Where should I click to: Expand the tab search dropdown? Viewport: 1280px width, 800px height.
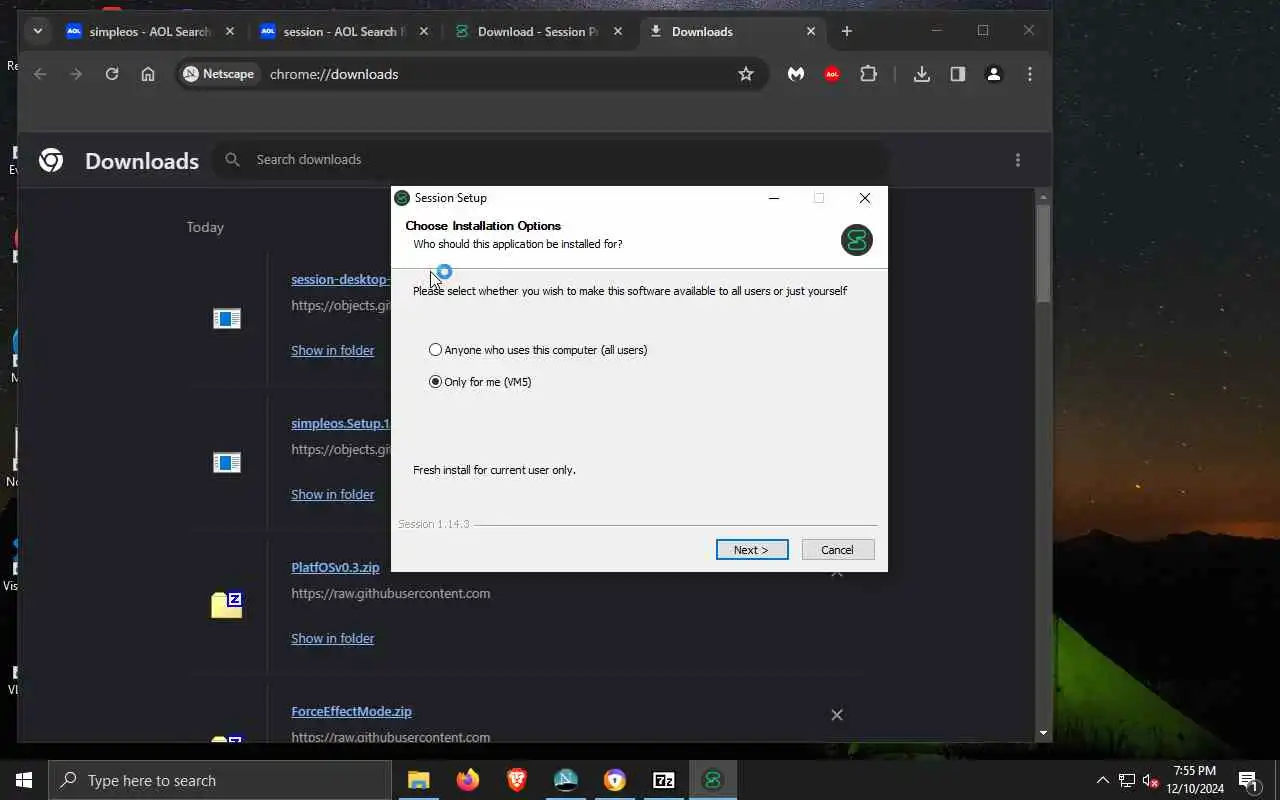37,31
